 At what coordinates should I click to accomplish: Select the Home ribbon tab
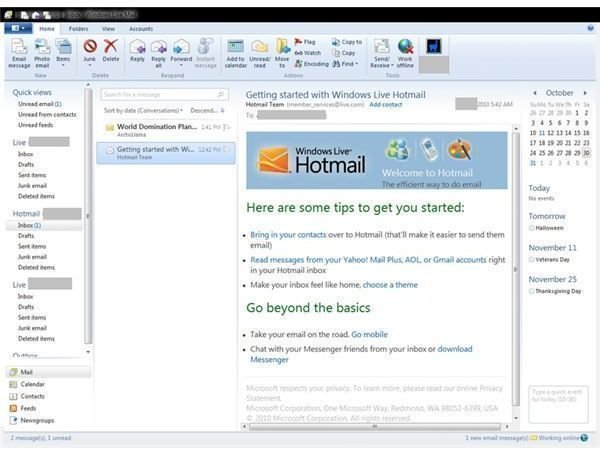[47, 29]
